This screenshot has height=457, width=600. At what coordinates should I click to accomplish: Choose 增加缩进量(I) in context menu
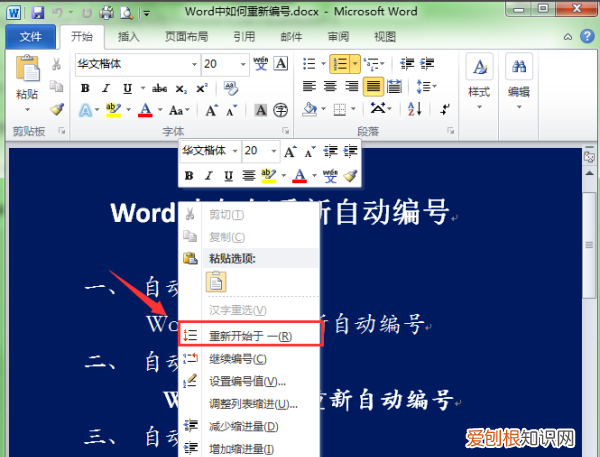[x=249, y=449]
